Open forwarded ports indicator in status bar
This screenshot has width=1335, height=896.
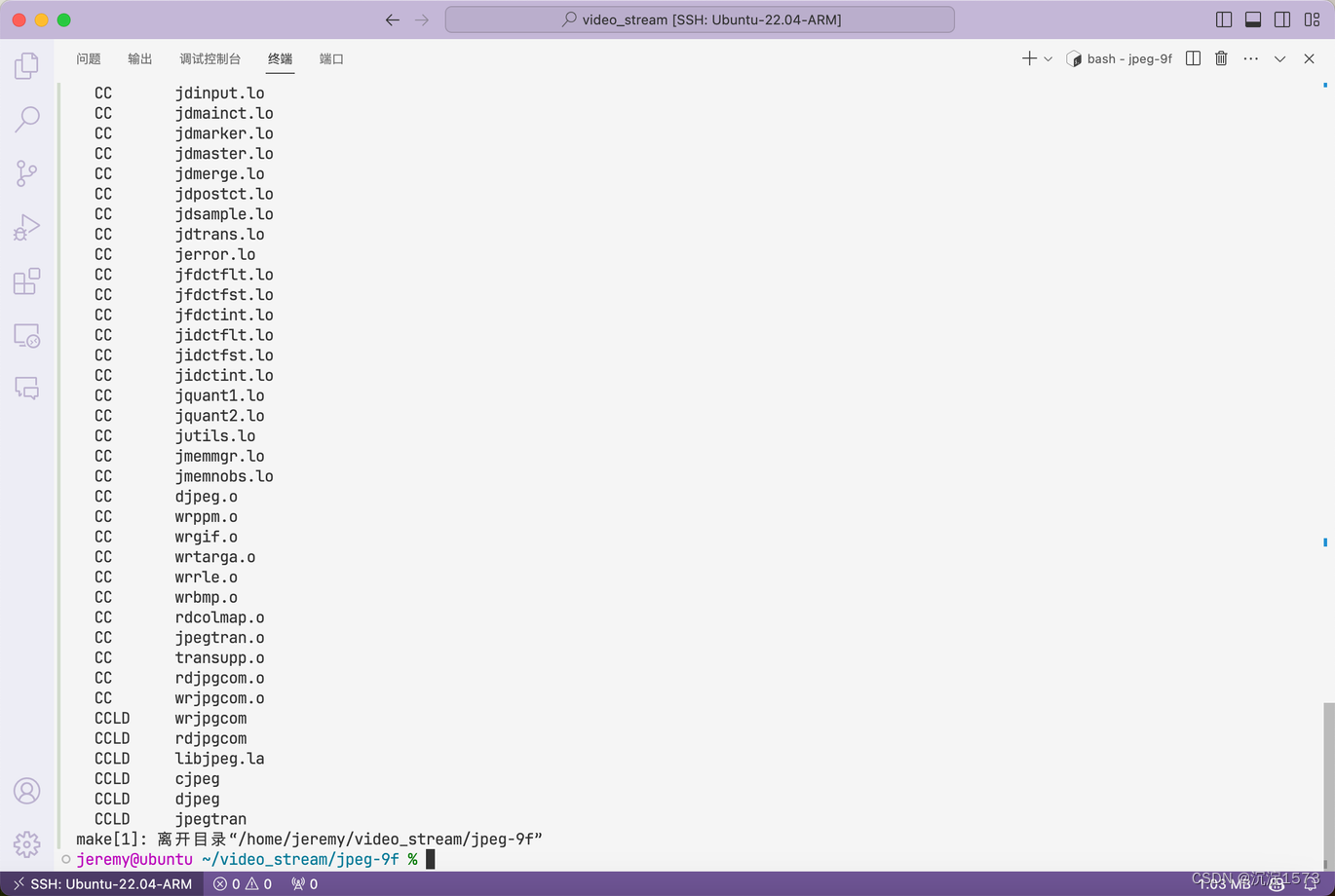click(x=305, y=883)
